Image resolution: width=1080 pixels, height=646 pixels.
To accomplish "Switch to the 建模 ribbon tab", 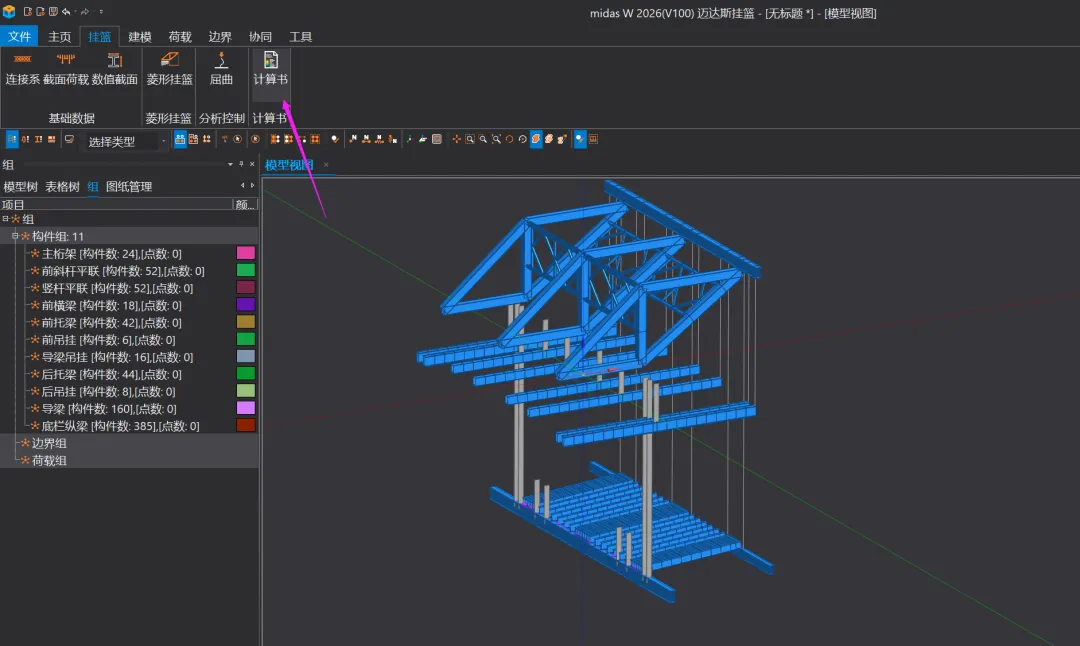I will click(139, 37).
